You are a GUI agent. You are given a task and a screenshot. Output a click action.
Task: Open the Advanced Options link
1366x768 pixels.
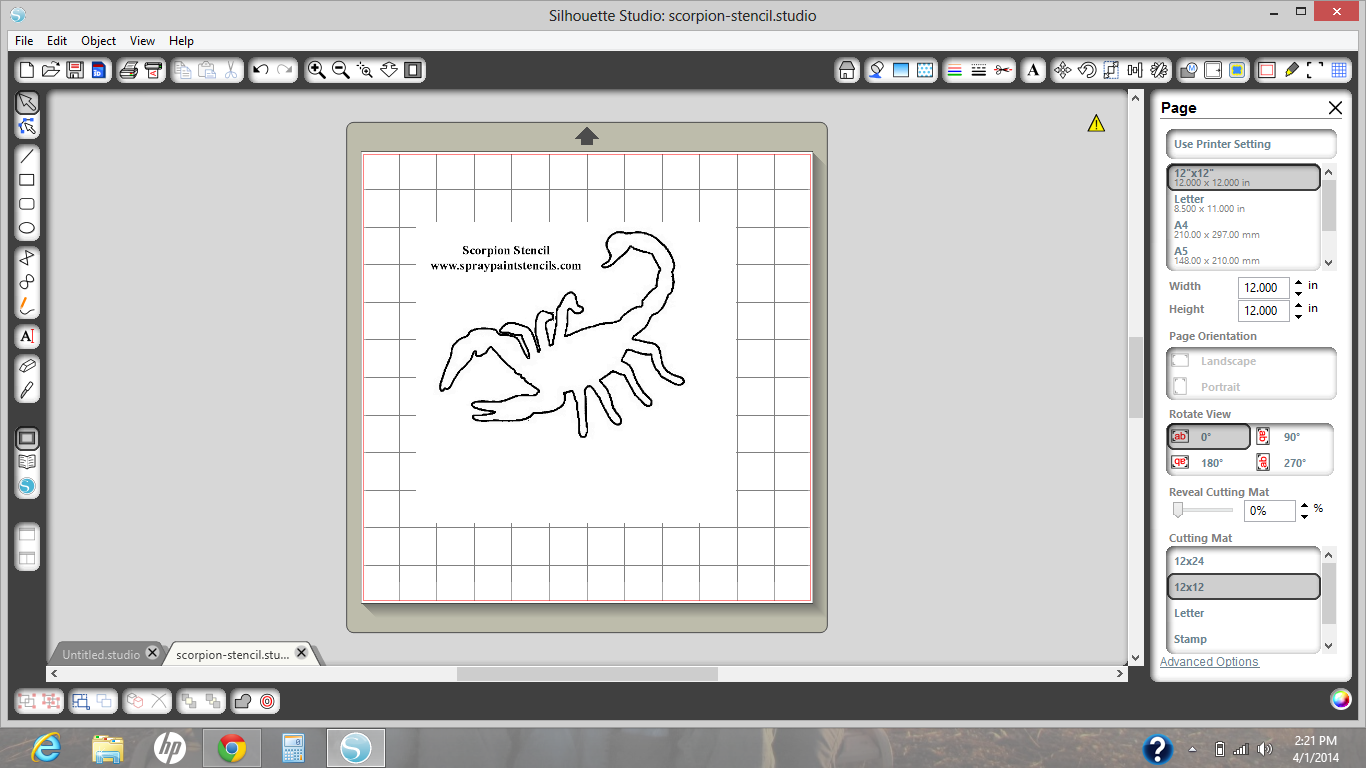1209,662
